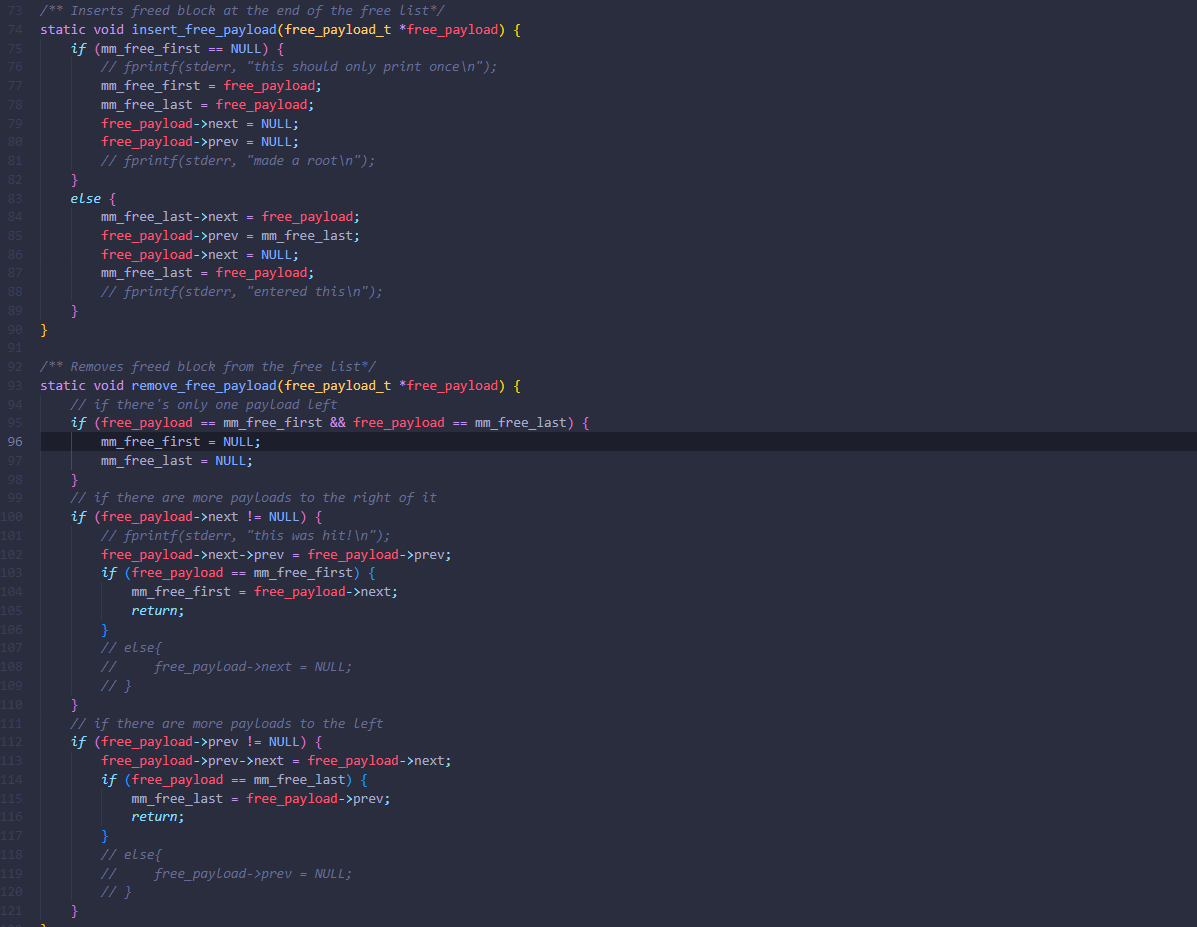The width and height of the screenshot is (1197, 927).
Task: Click the 'return;' statement on line 116
Action: click(158, 817)
